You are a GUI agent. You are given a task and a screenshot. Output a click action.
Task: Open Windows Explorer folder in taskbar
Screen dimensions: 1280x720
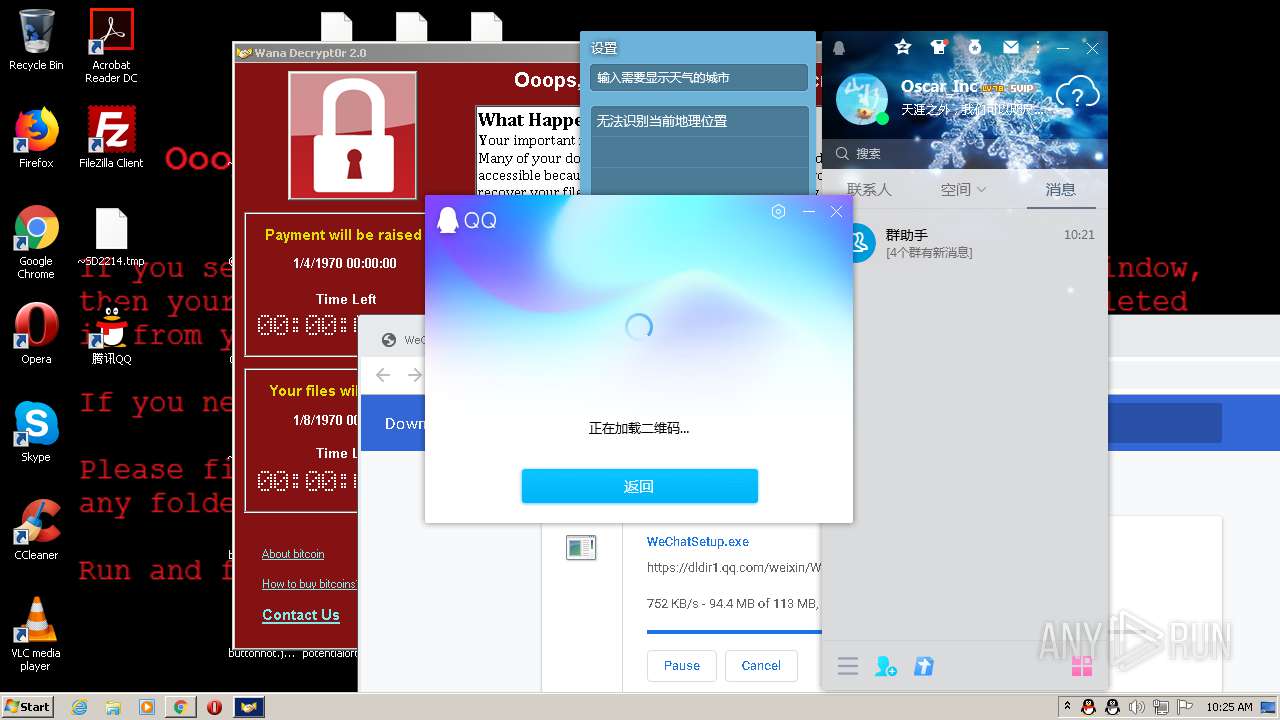pos(113,707)
